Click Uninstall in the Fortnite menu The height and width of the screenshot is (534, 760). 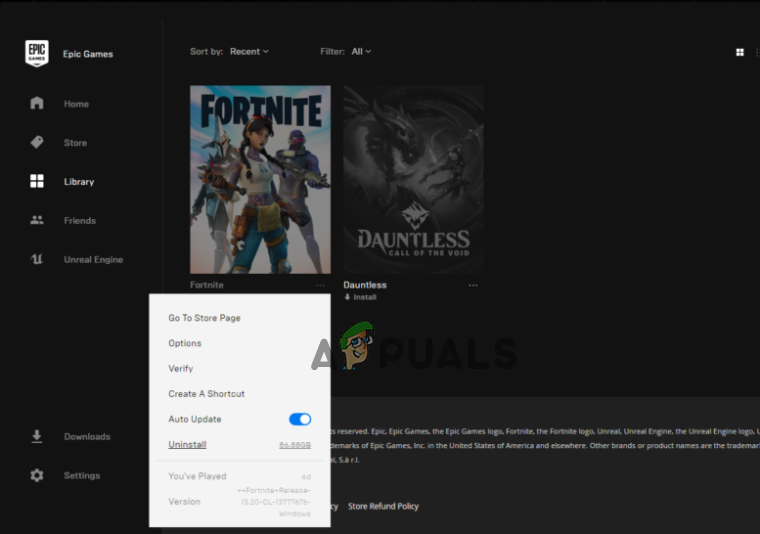[187, 444]
